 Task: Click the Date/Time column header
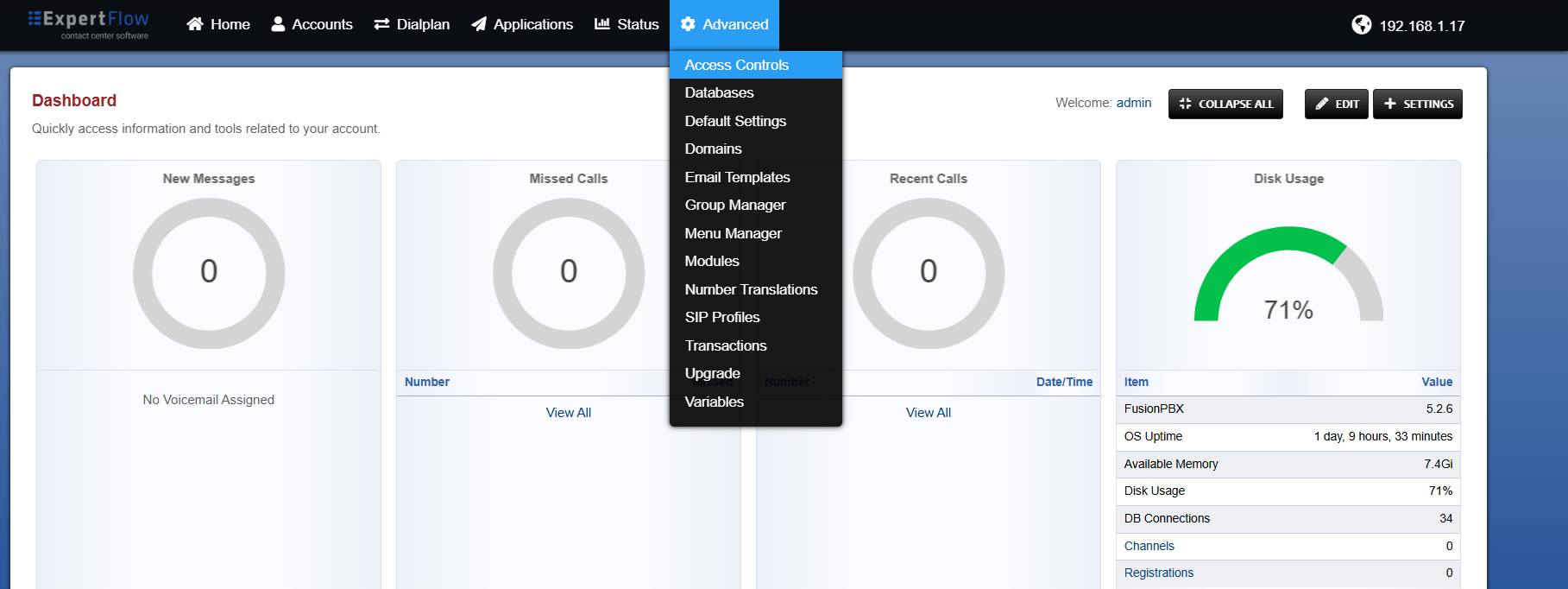1064,382
